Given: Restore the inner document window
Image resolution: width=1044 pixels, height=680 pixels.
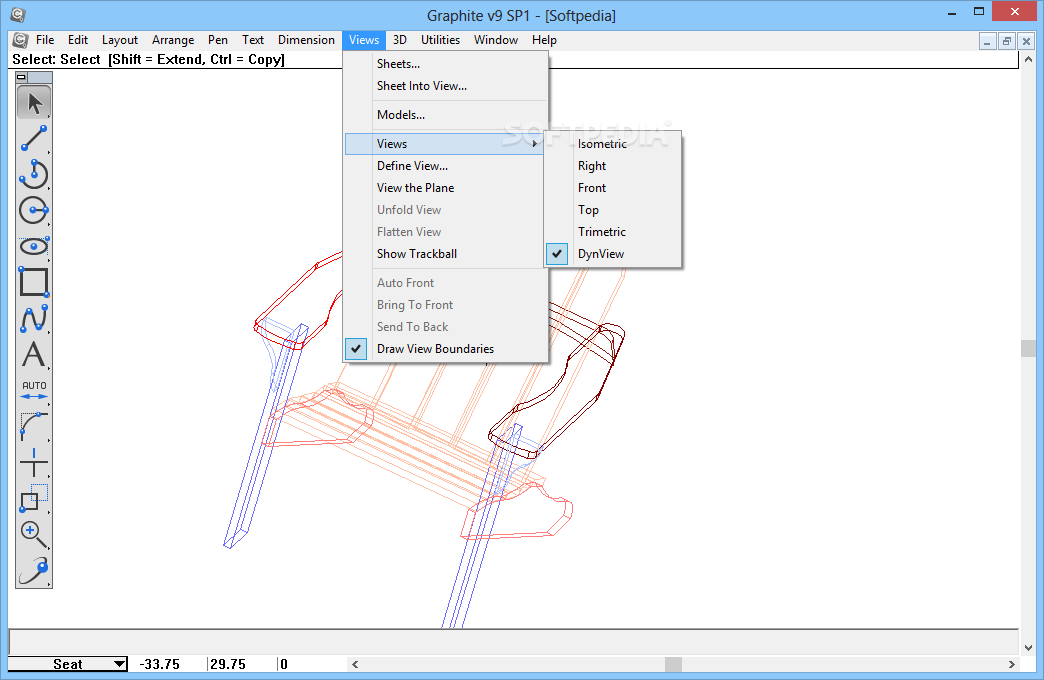Looking at the screenshot, I should [x=1007, y=41].
